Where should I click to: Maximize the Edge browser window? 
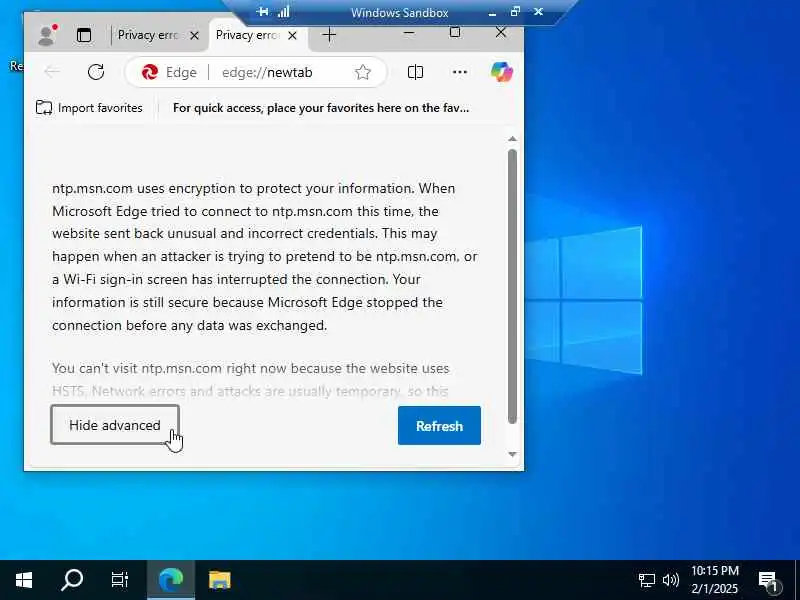(x=455, y=33)
